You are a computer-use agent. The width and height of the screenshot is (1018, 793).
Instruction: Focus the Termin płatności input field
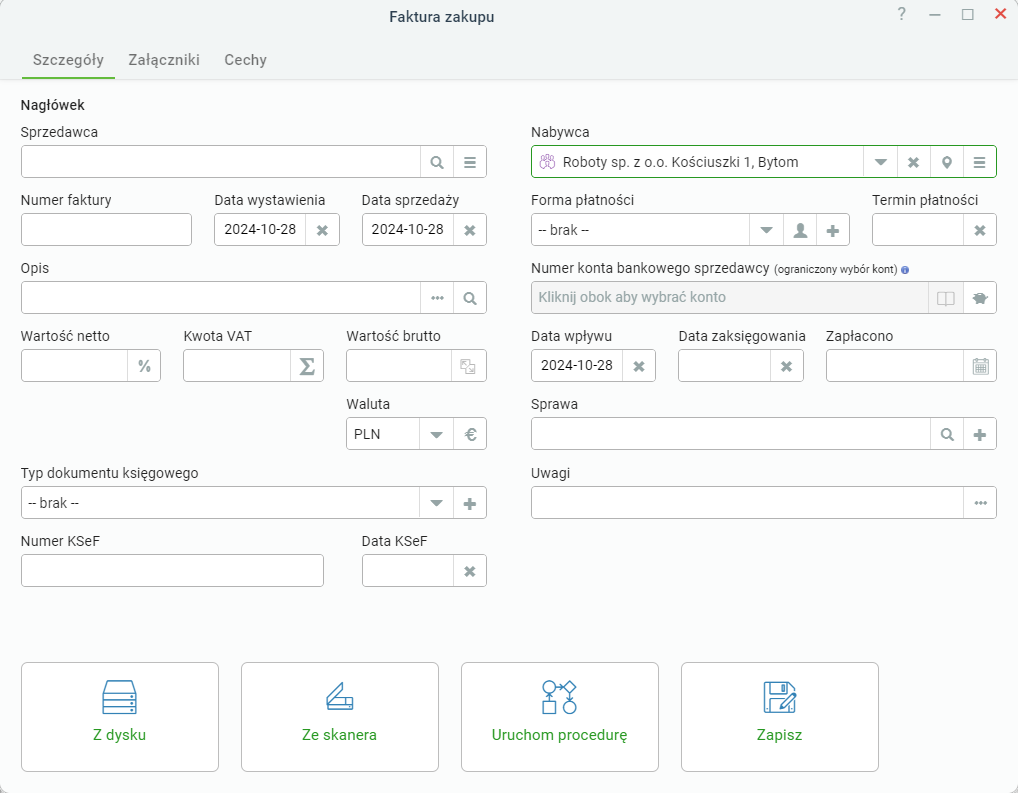pos(918,230)
